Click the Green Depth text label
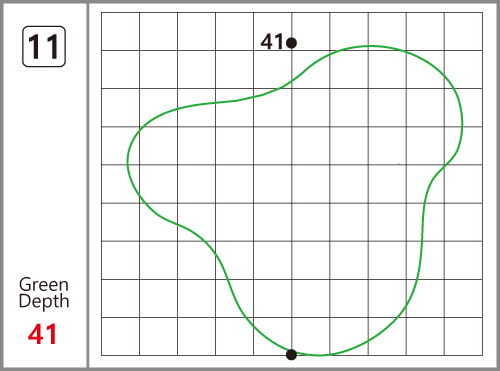500x371 pixels. (44, 293)
